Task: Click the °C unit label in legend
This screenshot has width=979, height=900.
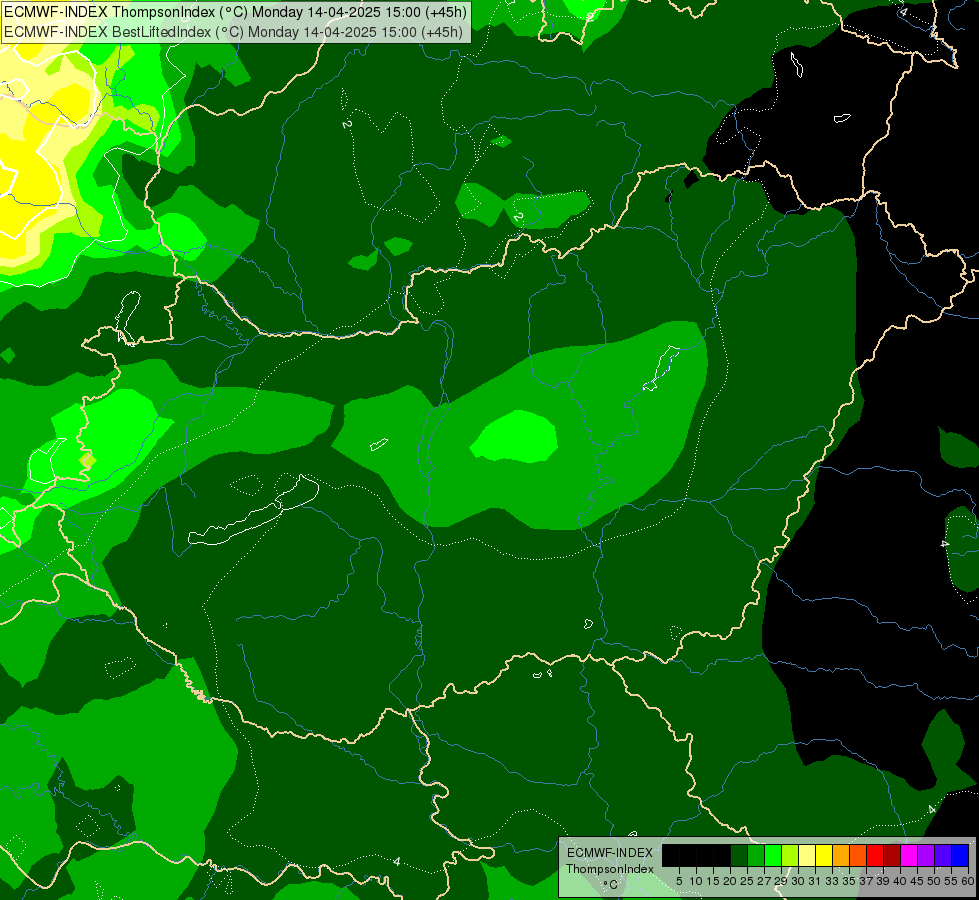Action: [611, 884]
